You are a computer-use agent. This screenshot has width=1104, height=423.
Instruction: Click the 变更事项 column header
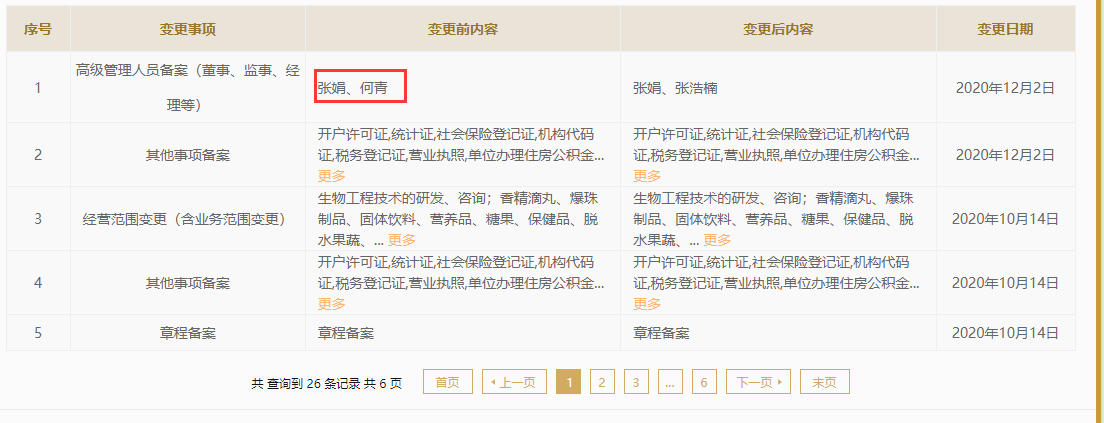[x=187, y=29]
